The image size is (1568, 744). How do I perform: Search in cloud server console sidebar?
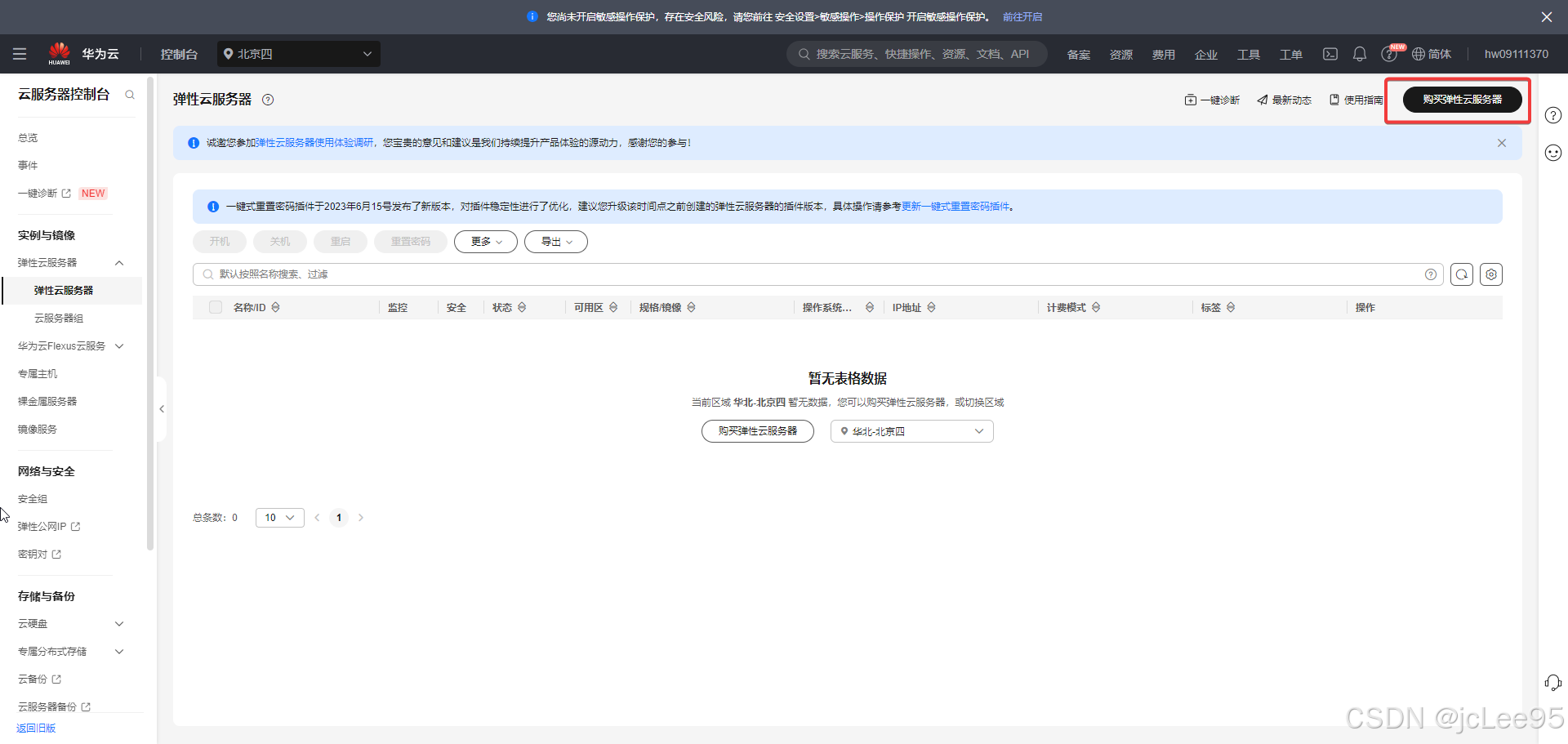130,95
